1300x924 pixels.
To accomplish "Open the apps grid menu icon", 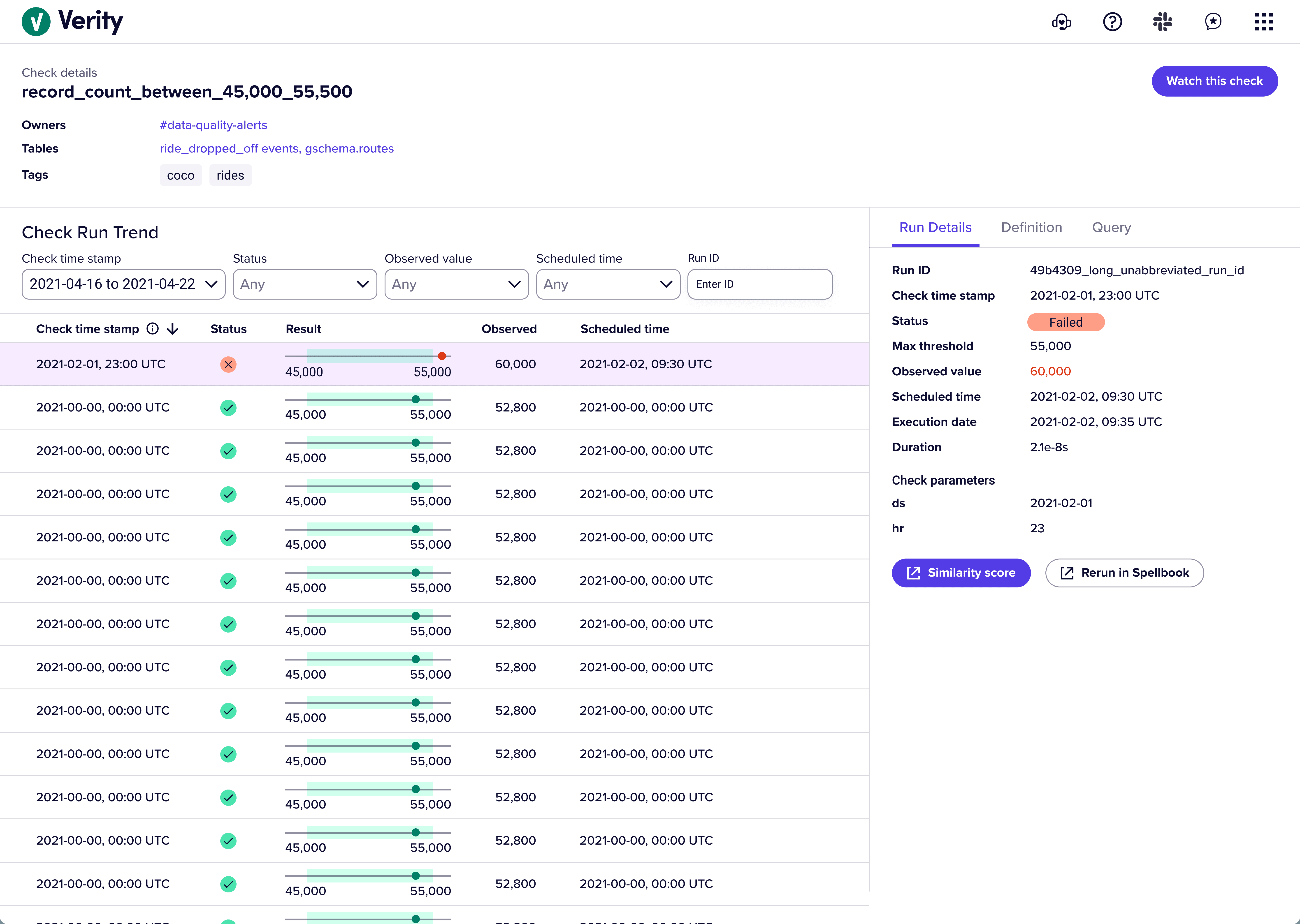I will 1264,22.
